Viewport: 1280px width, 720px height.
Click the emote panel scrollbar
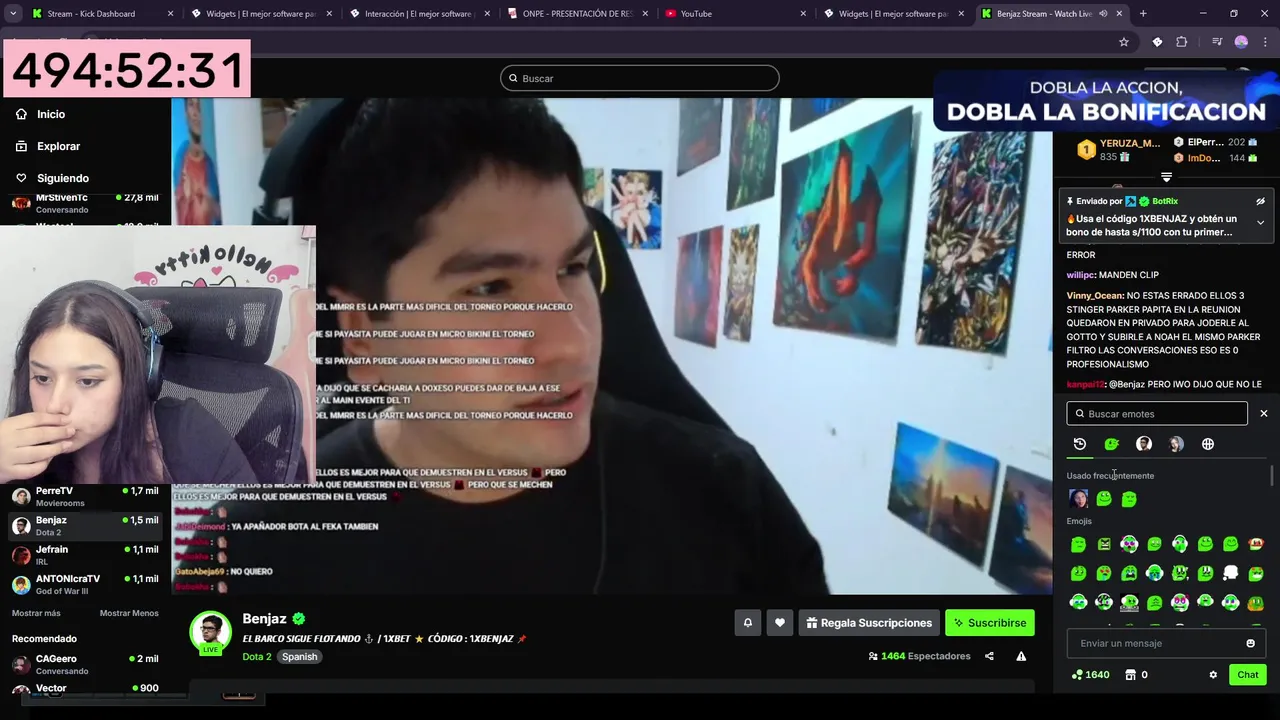tap(1272, 477)
